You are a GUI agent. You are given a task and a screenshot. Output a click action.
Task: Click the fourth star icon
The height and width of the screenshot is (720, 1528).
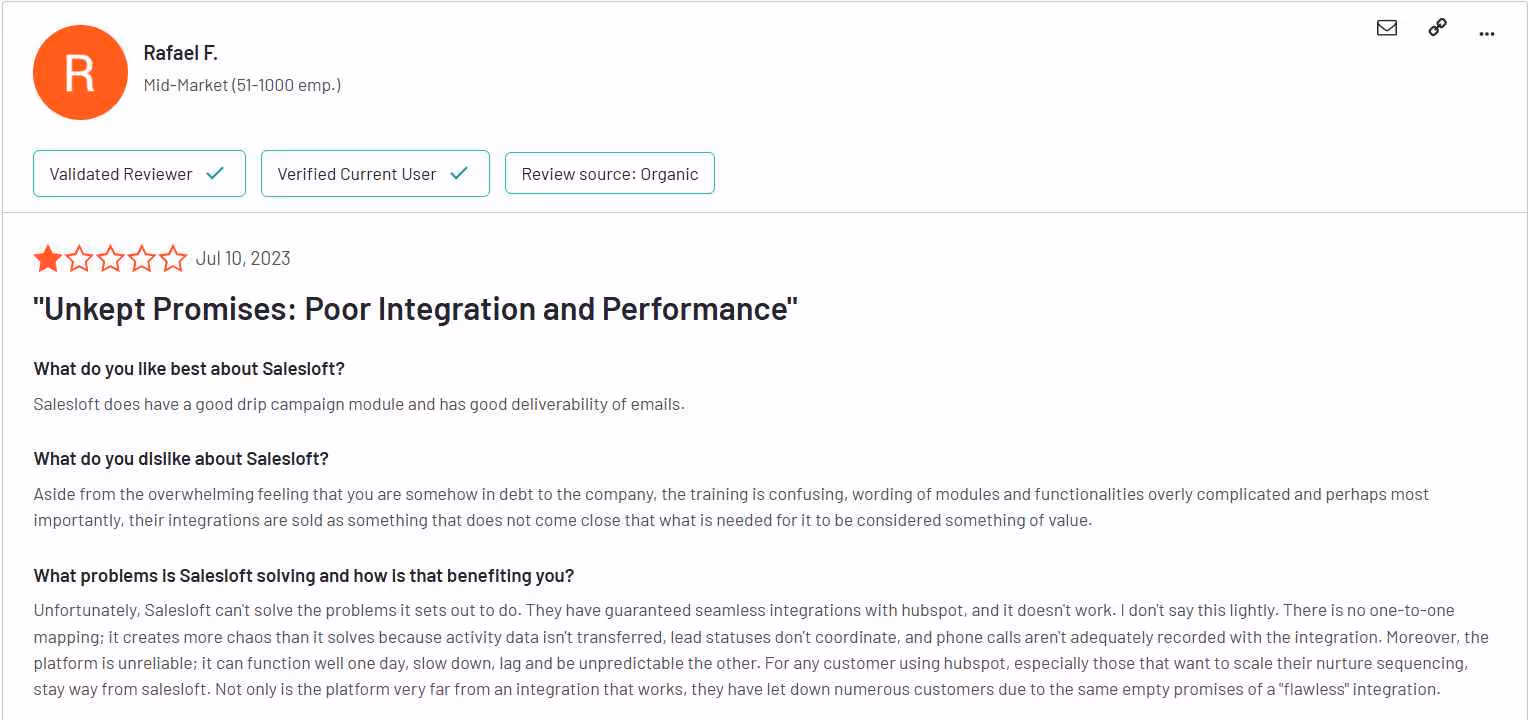[x=143, y=258]
